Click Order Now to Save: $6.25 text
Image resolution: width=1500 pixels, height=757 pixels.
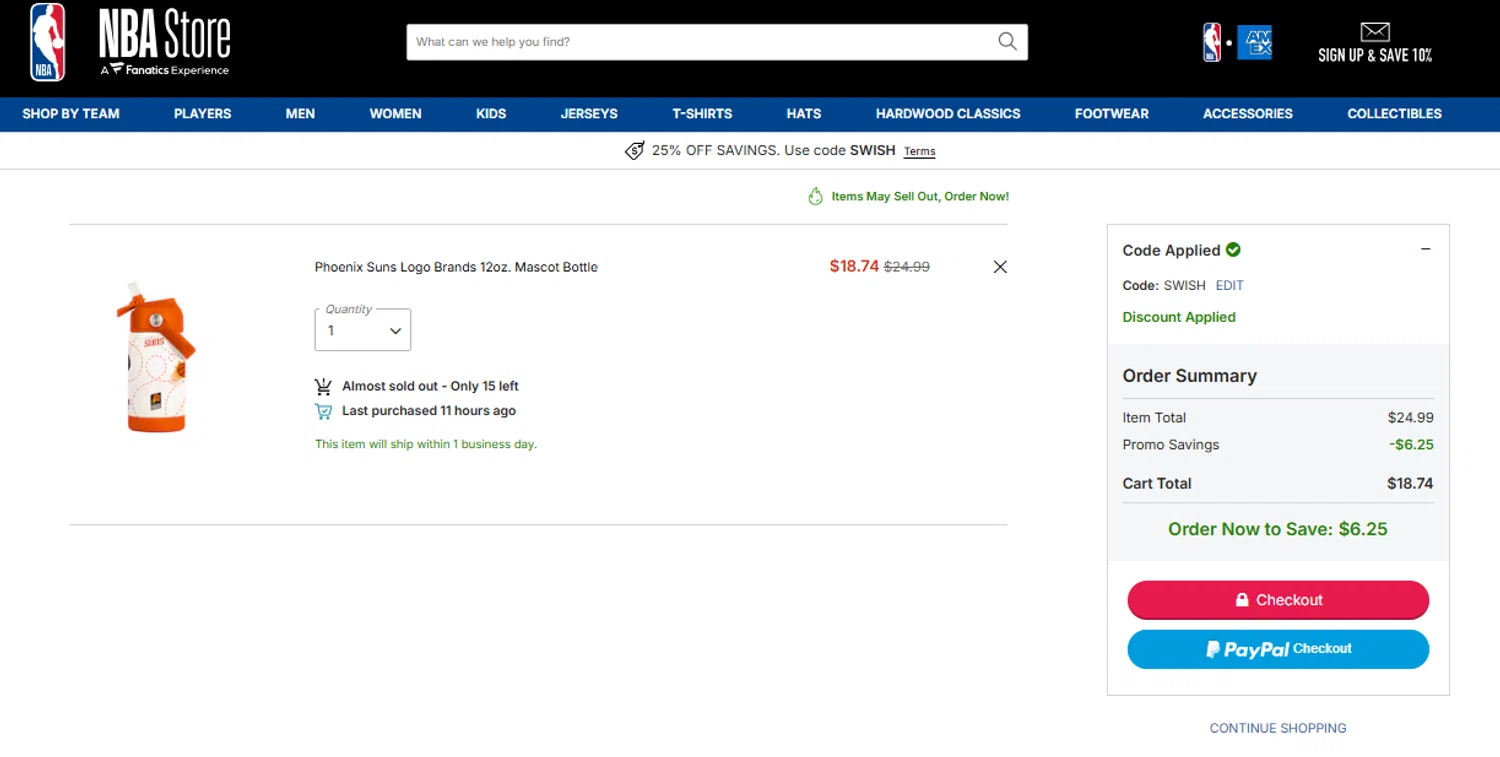coord(1278,529)
